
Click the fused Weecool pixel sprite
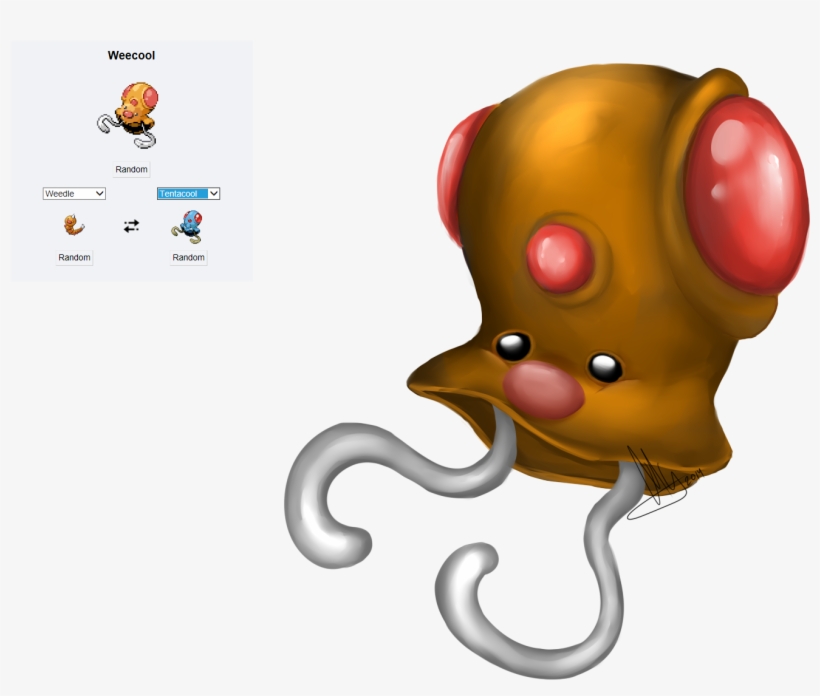(x=131, y=109)
